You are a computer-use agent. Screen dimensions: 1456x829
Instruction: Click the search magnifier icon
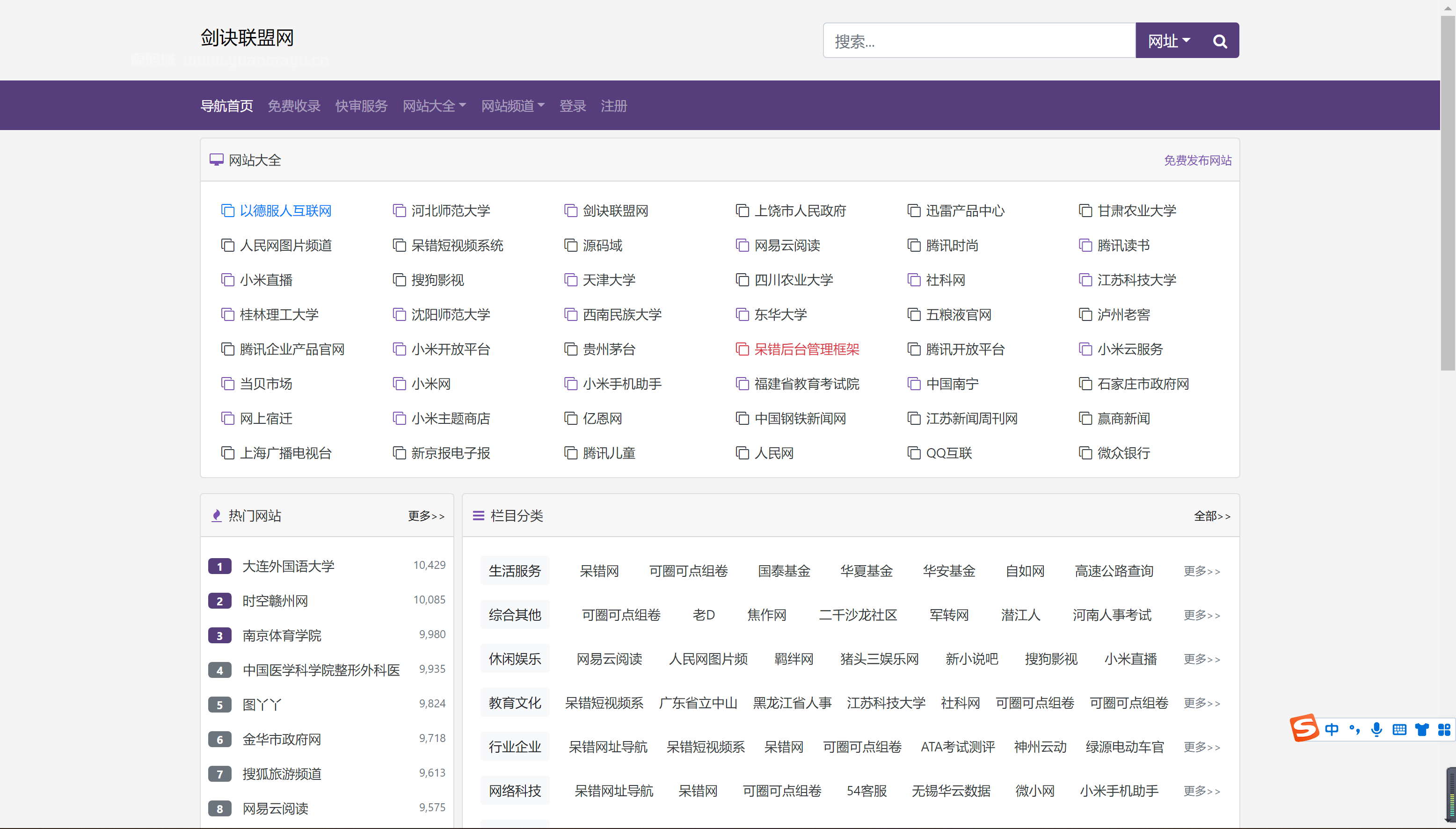click(1219, 41)
